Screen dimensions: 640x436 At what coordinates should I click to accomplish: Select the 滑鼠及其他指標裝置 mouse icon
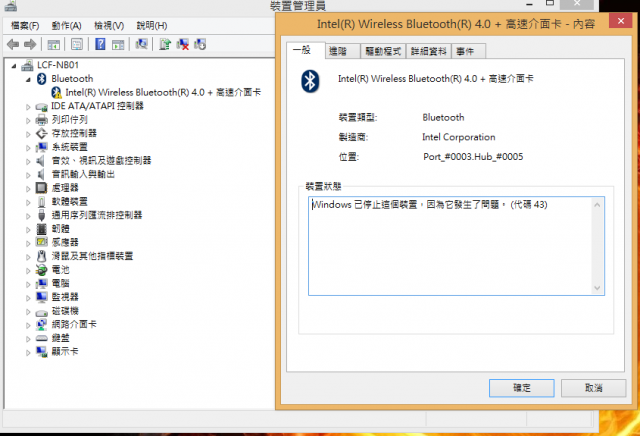tap(41, 256)
